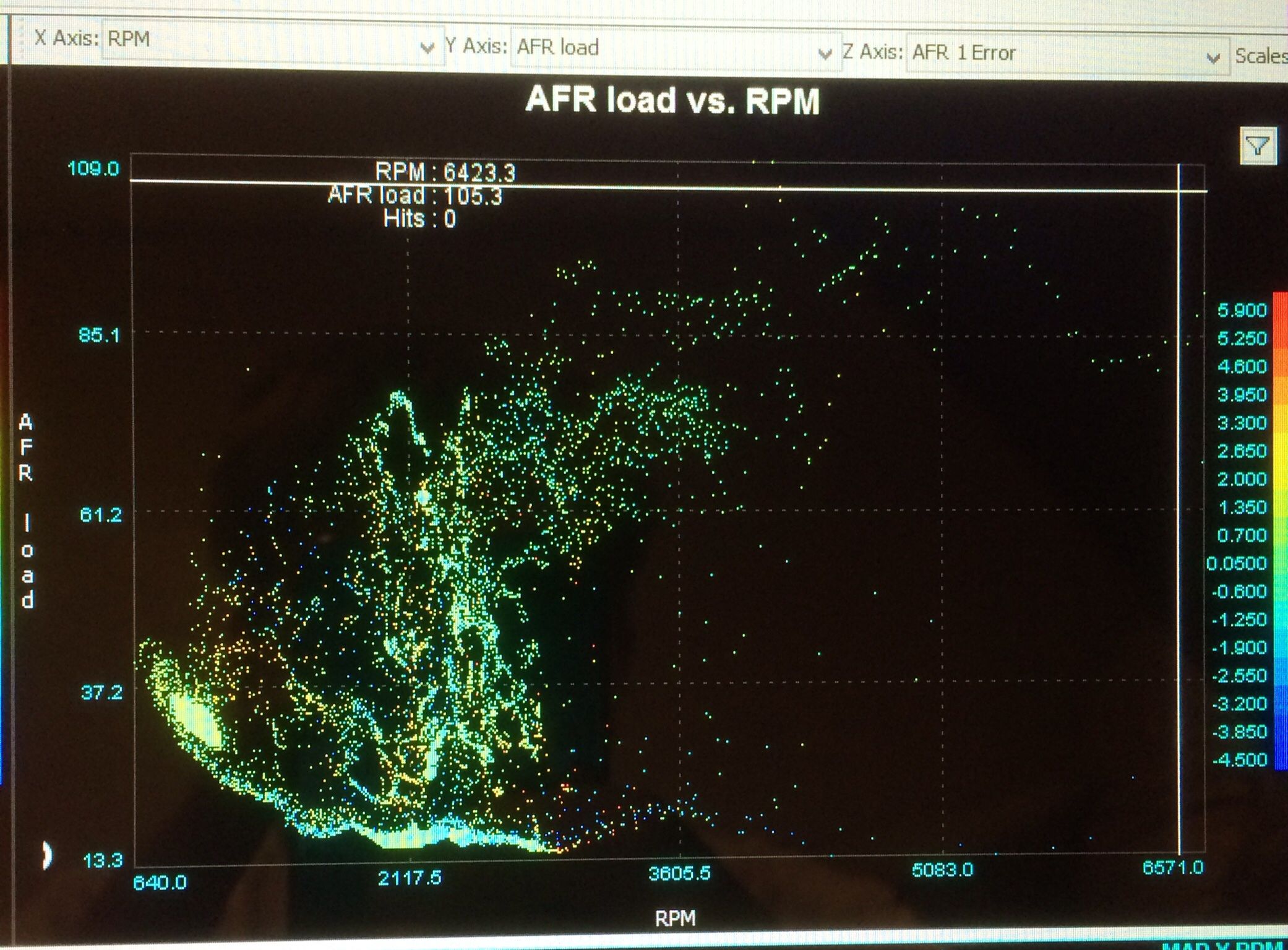The width and height of the screenshot is (1288, 950).
Task: Click the RPM axis title below chart
Action: point(675,918)
